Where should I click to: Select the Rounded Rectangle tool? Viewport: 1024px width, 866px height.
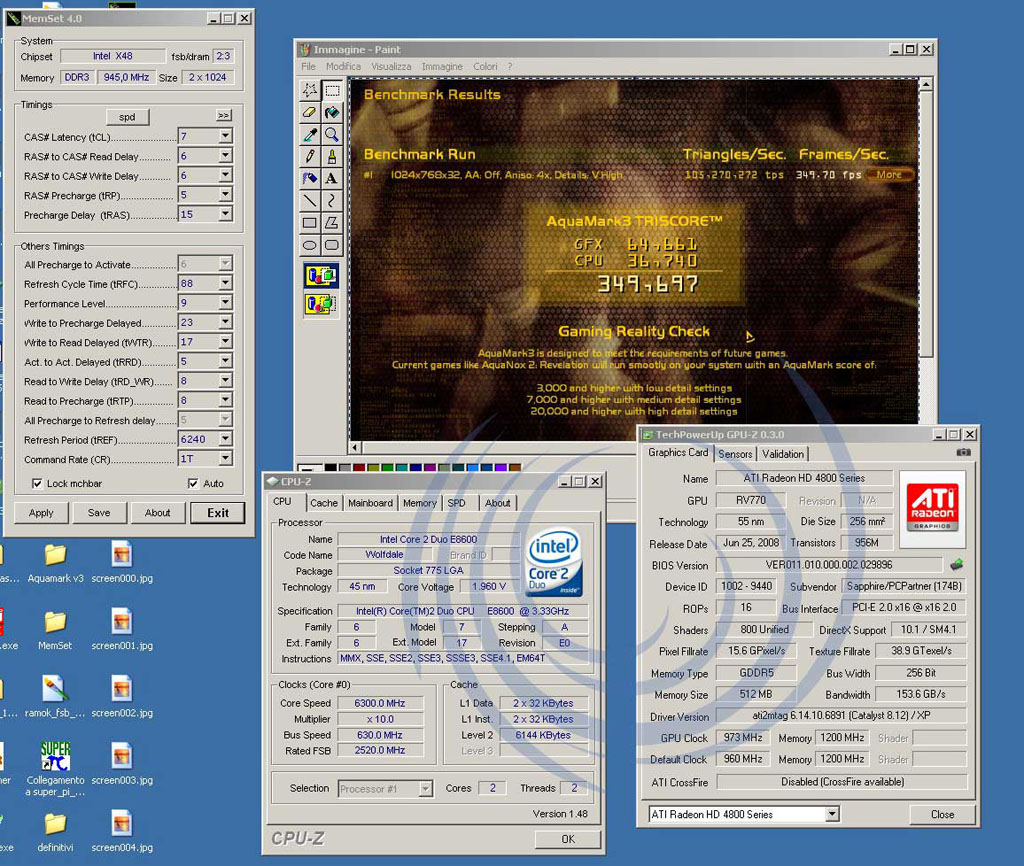tap(332, 245)
